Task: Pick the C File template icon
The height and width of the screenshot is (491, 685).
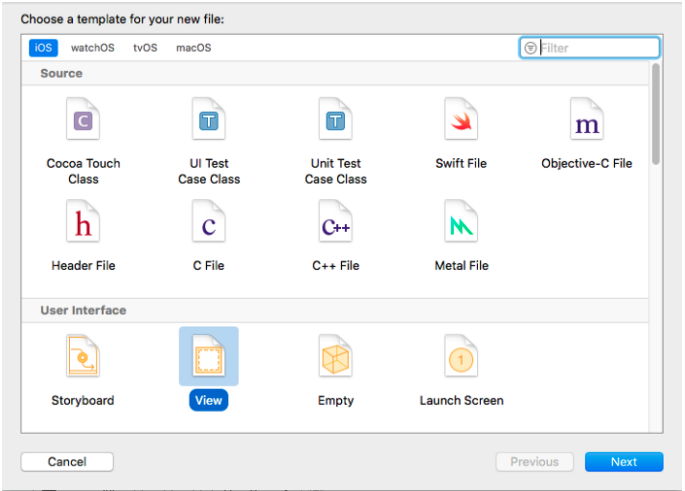Action: point(209,226)
